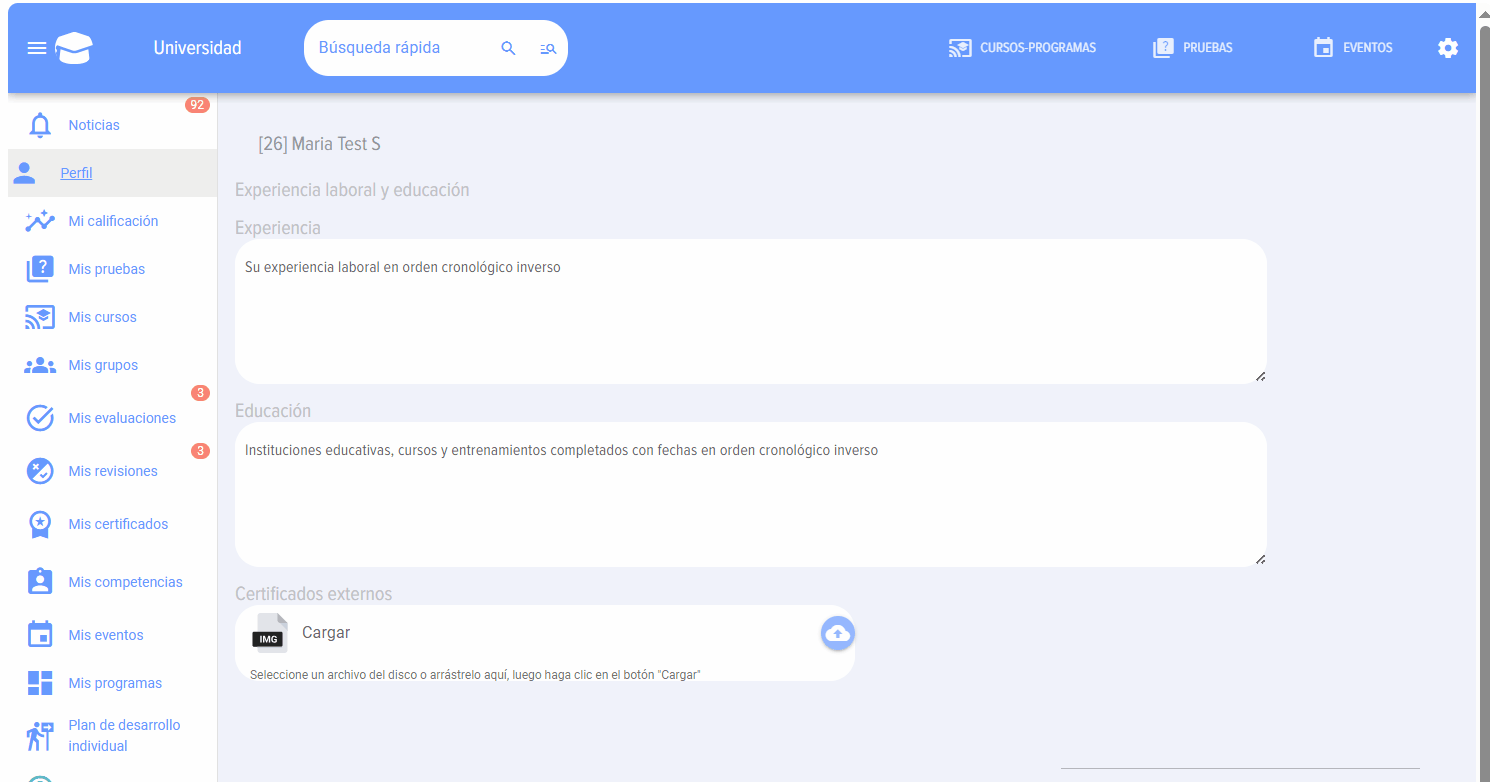Click the Eventos calendar icon in header
Image resolution: width=1490 pixels, height=782 pixels.
1323,48
